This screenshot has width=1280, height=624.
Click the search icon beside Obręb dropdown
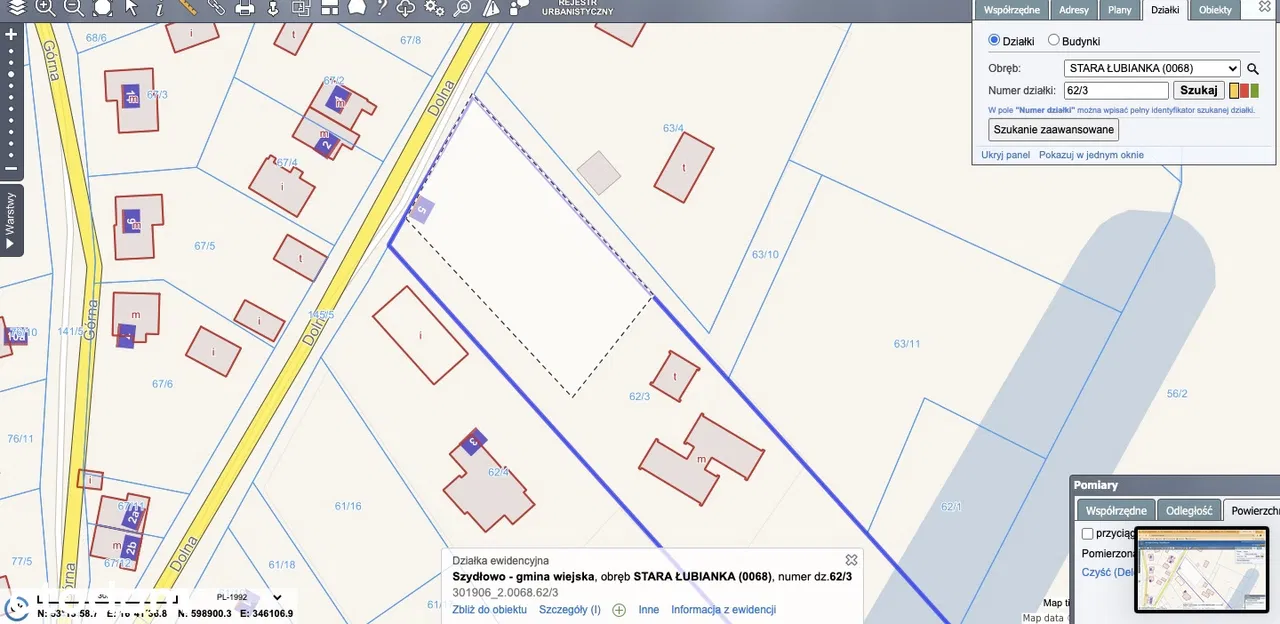click(1252, 69)
